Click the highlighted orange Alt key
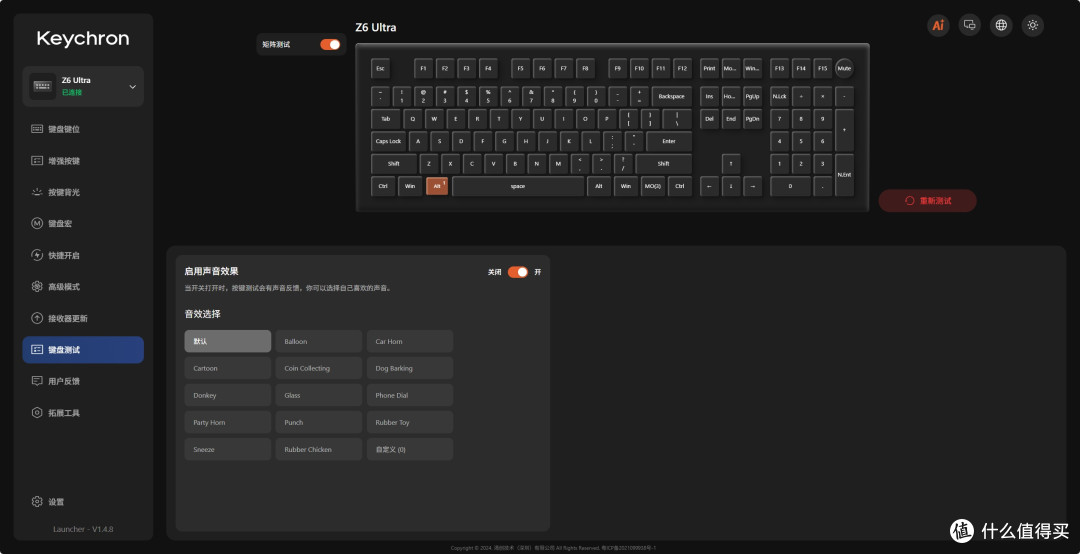1080x554 pixels. [x=437, y=186]
